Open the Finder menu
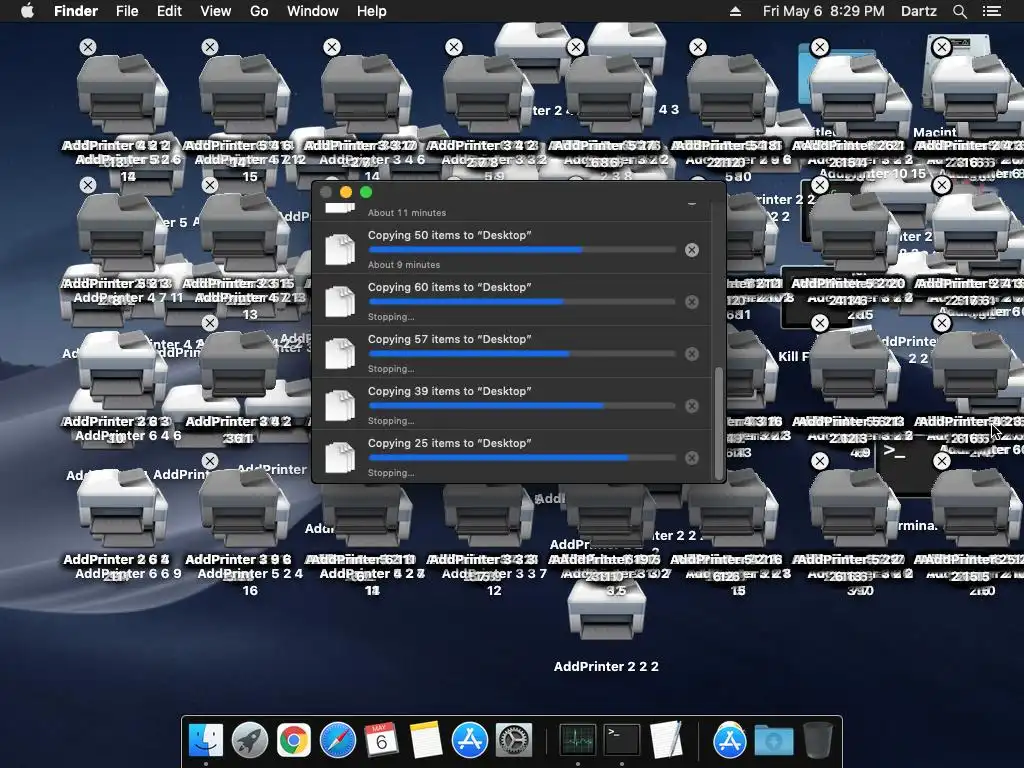The image size is (1024, 768). [76, 11]
